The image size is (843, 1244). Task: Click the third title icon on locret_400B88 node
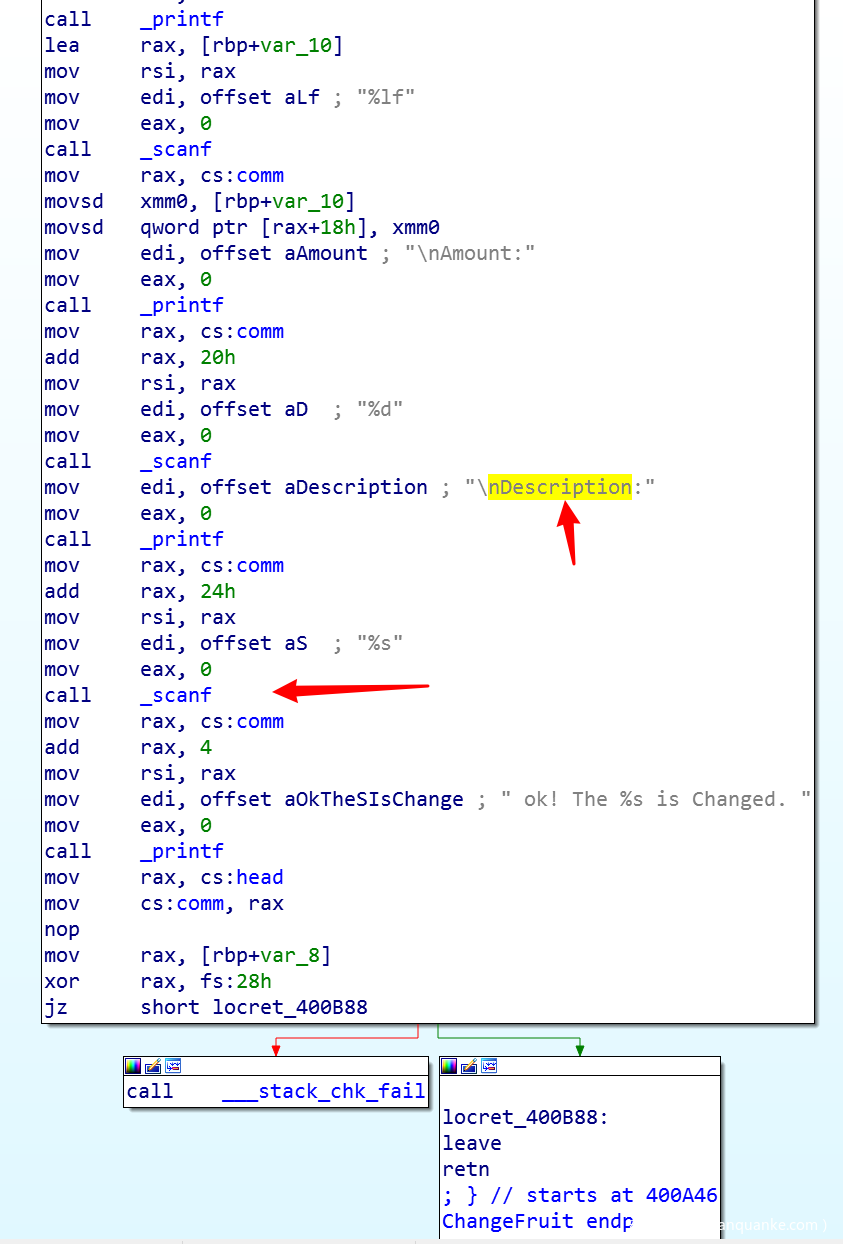pyautogui.click(x=489, y=1066)
